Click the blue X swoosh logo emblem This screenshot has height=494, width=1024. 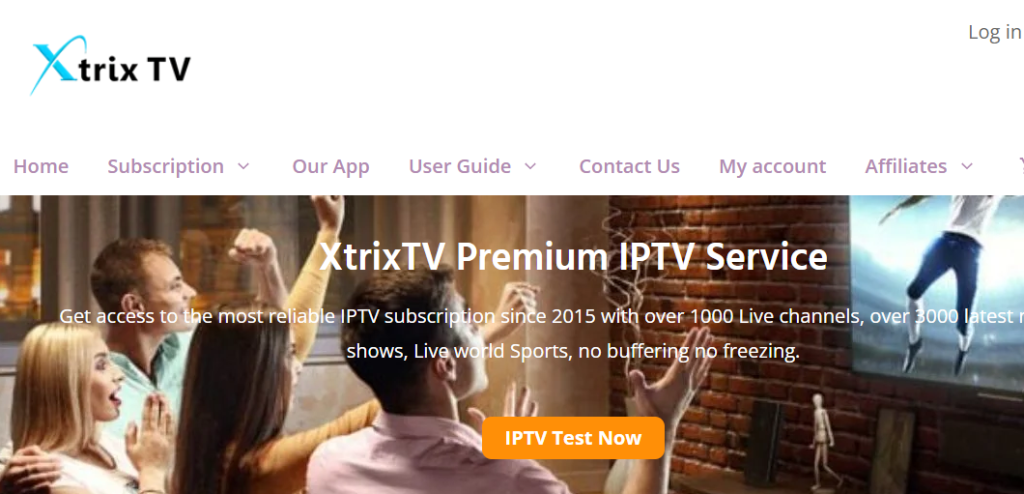point(57,64)
